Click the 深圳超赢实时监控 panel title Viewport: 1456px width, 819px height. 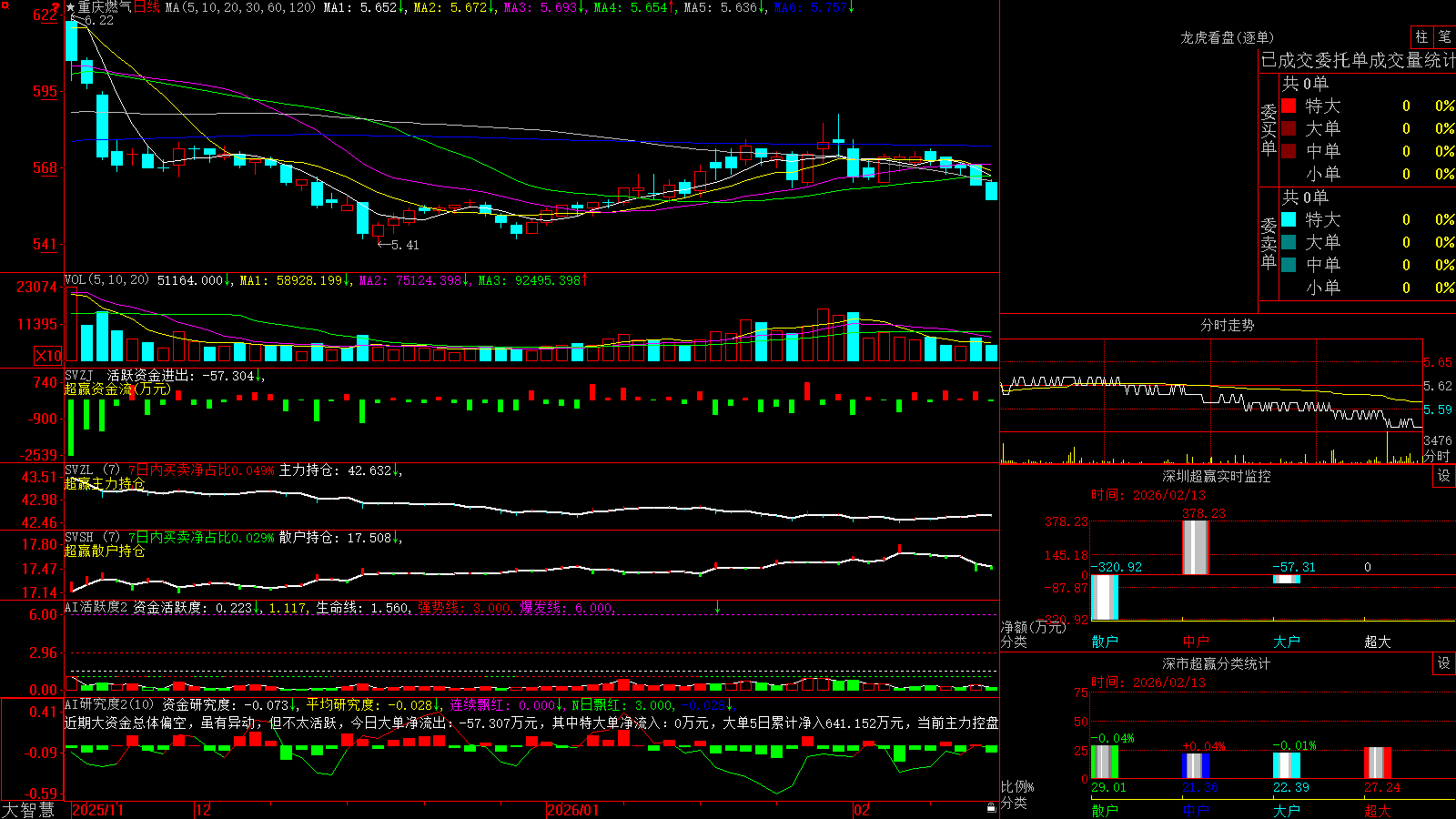pyautogui.click(x=1217, y=476)
